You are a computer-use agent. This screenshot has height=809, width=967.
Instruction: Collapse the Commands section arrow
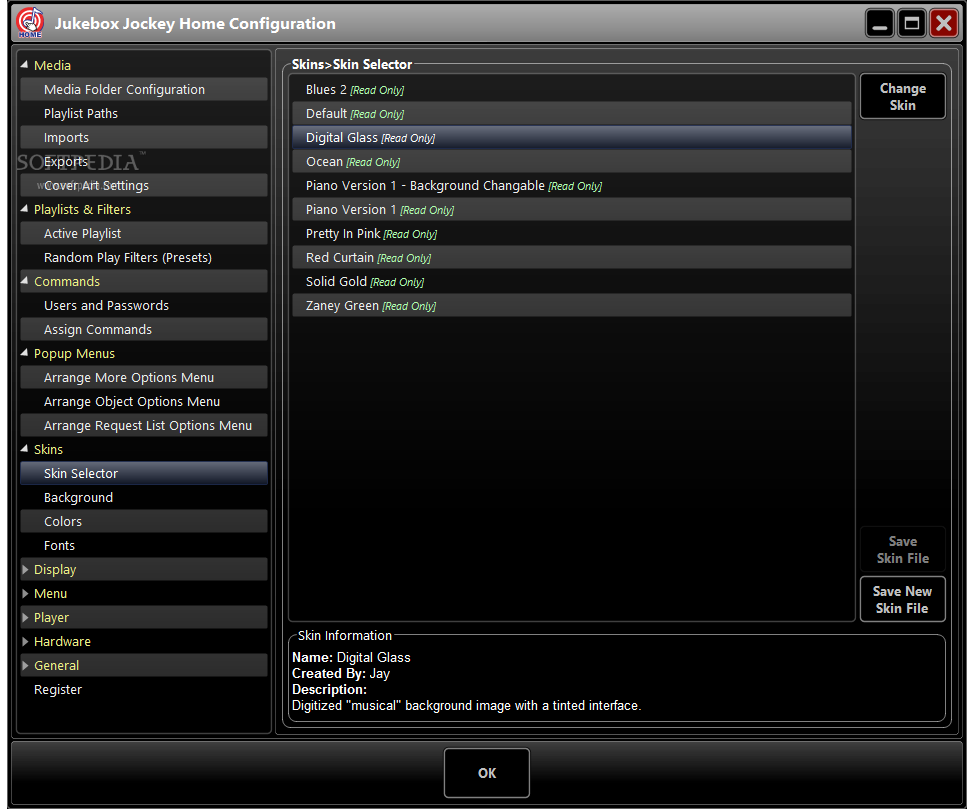[25, 281]
